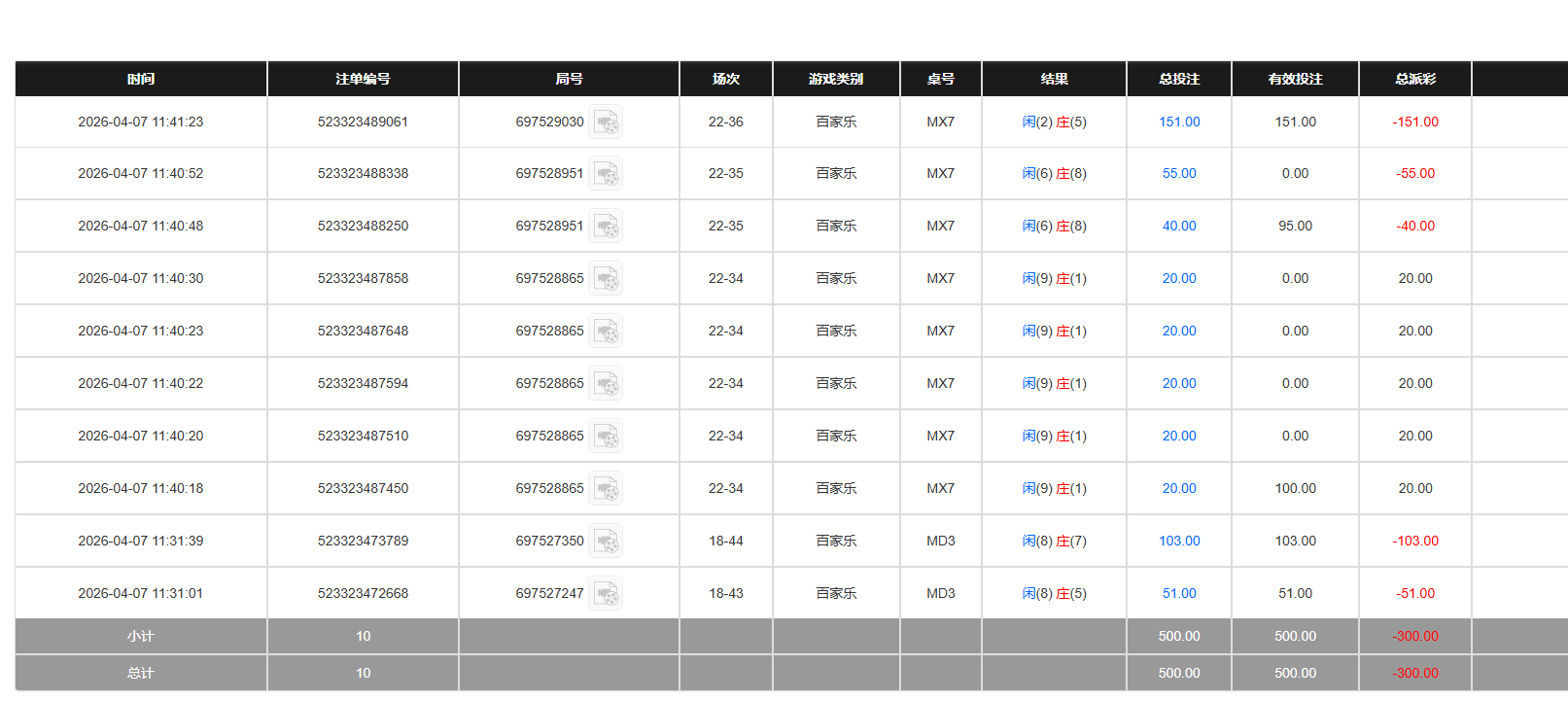Open the blue 51.00 total bet link
Image resolution: width=1568 pixels, height=701 pixels.
coord(1179,594)
